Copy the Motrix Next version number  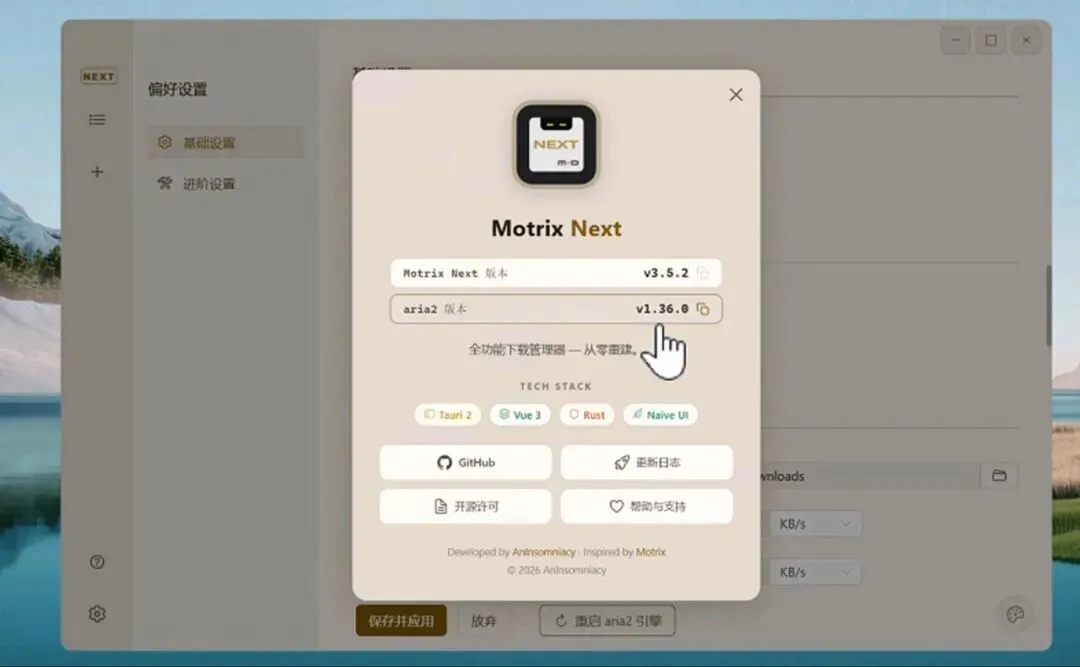pos(703,274)
